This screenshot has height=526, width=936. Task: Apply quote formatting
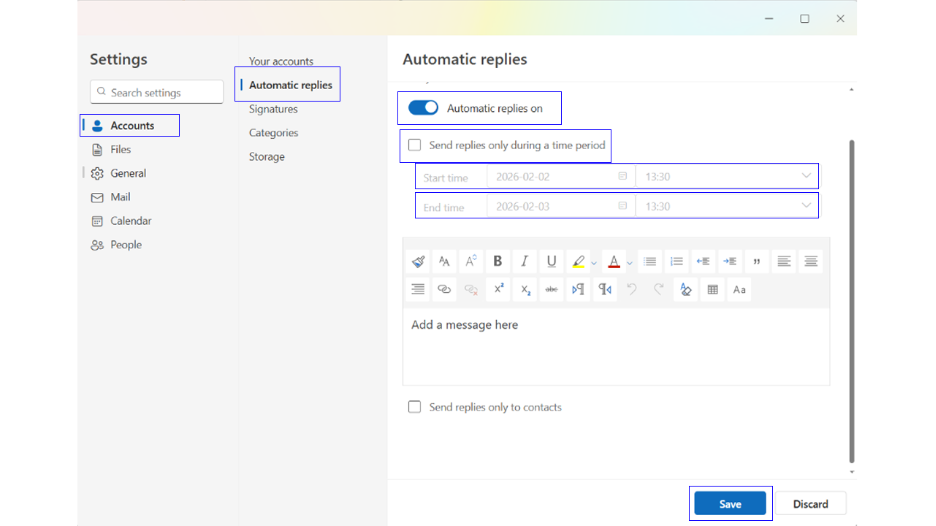pos(756,261)
